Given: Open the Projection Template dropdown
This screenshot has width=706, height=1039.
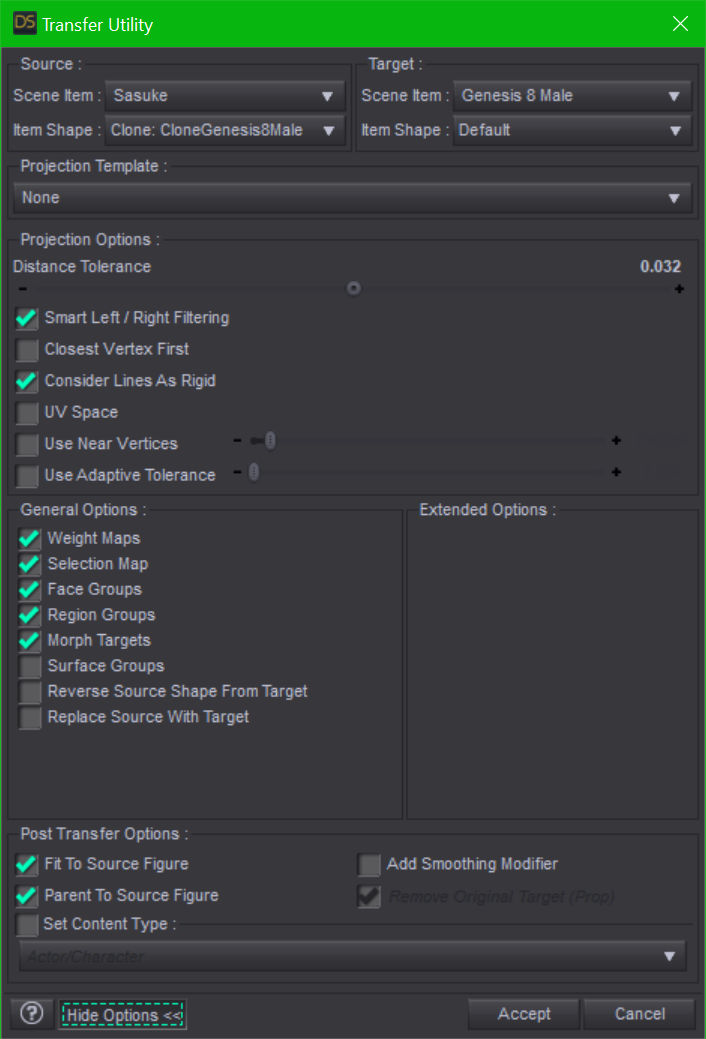Looking at the screenshot, I should click(x=352, y=198).
